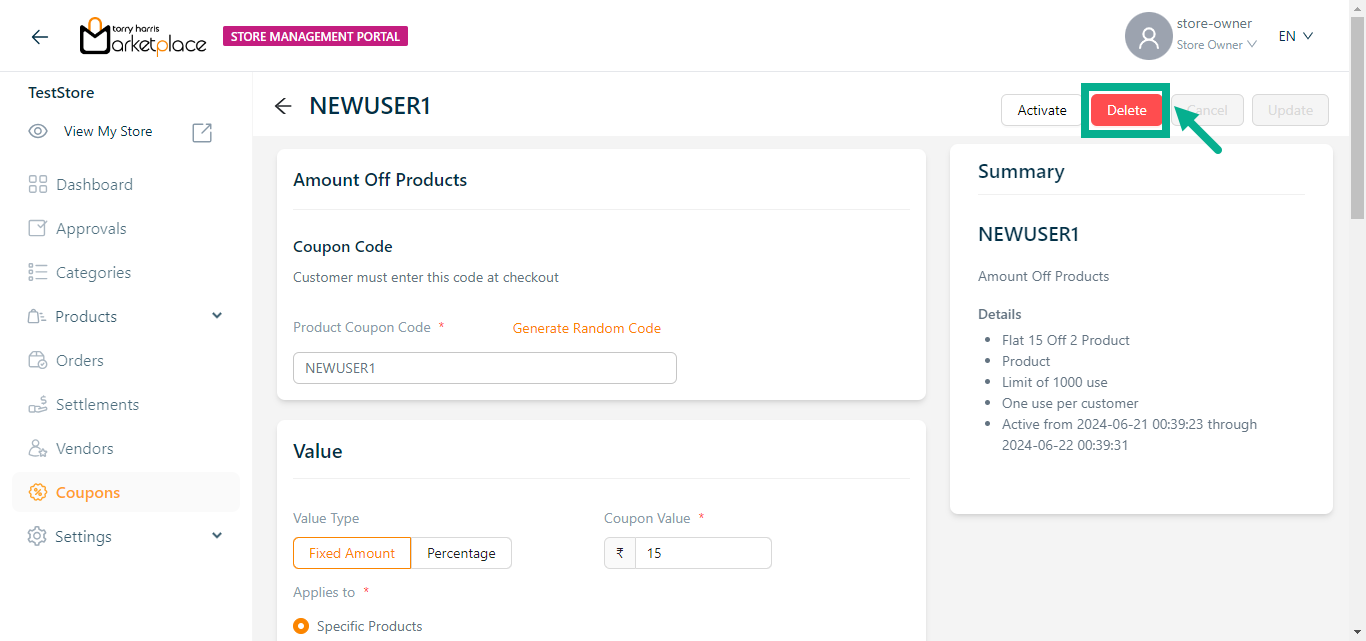Click the Product Coupon Code input field

484,368
